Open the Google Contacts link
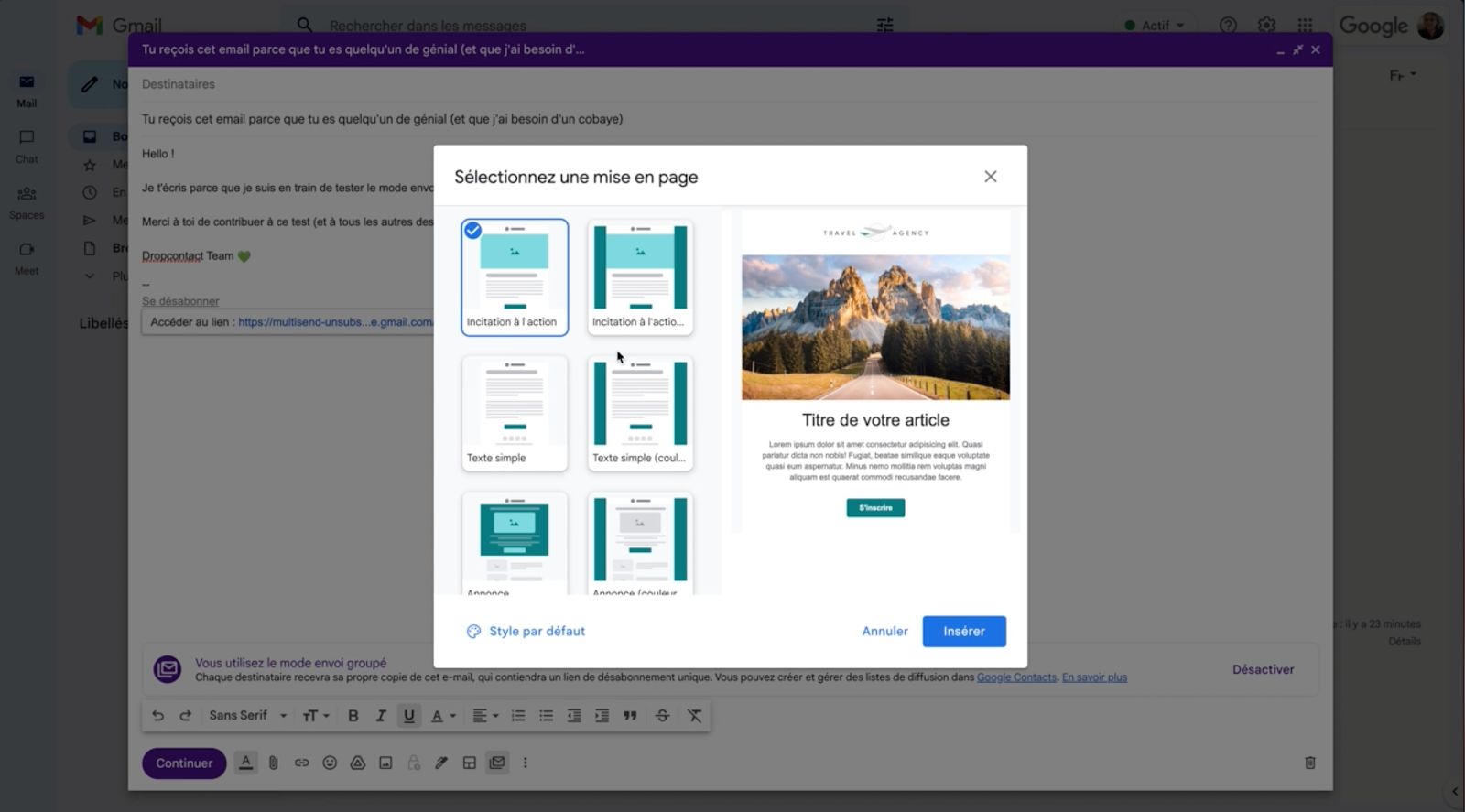Screen dimensions: 1465x812 (1016, 677)
